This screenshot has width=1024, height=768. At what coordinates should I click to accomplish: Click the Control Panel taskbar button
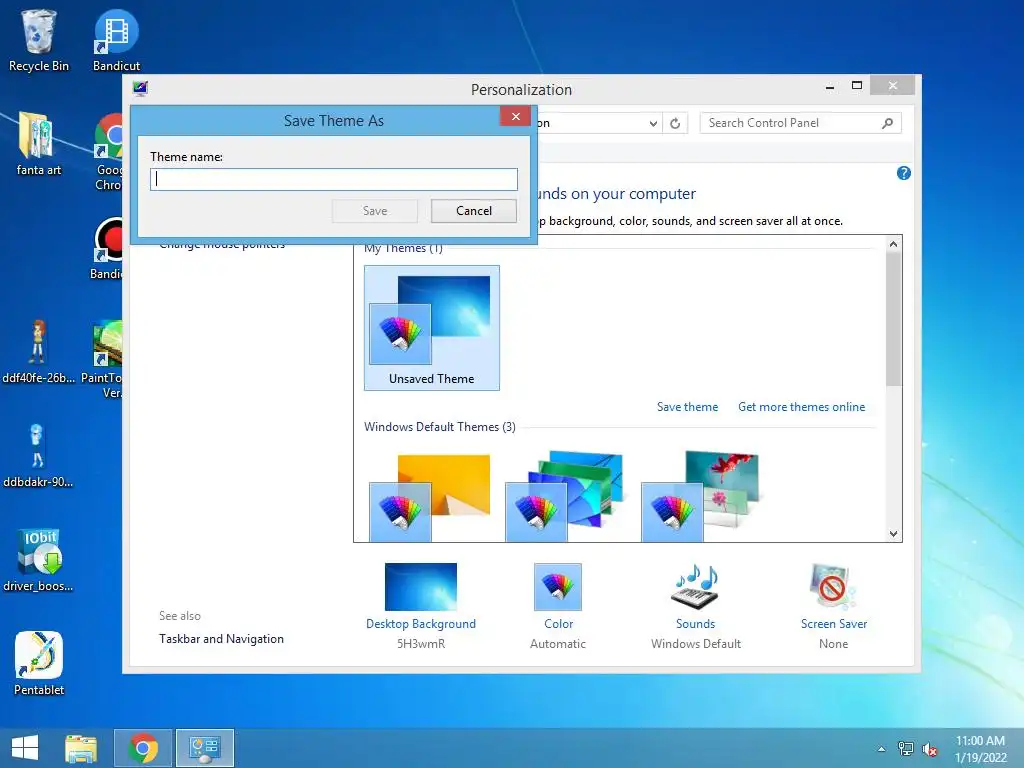coord(204,748)
